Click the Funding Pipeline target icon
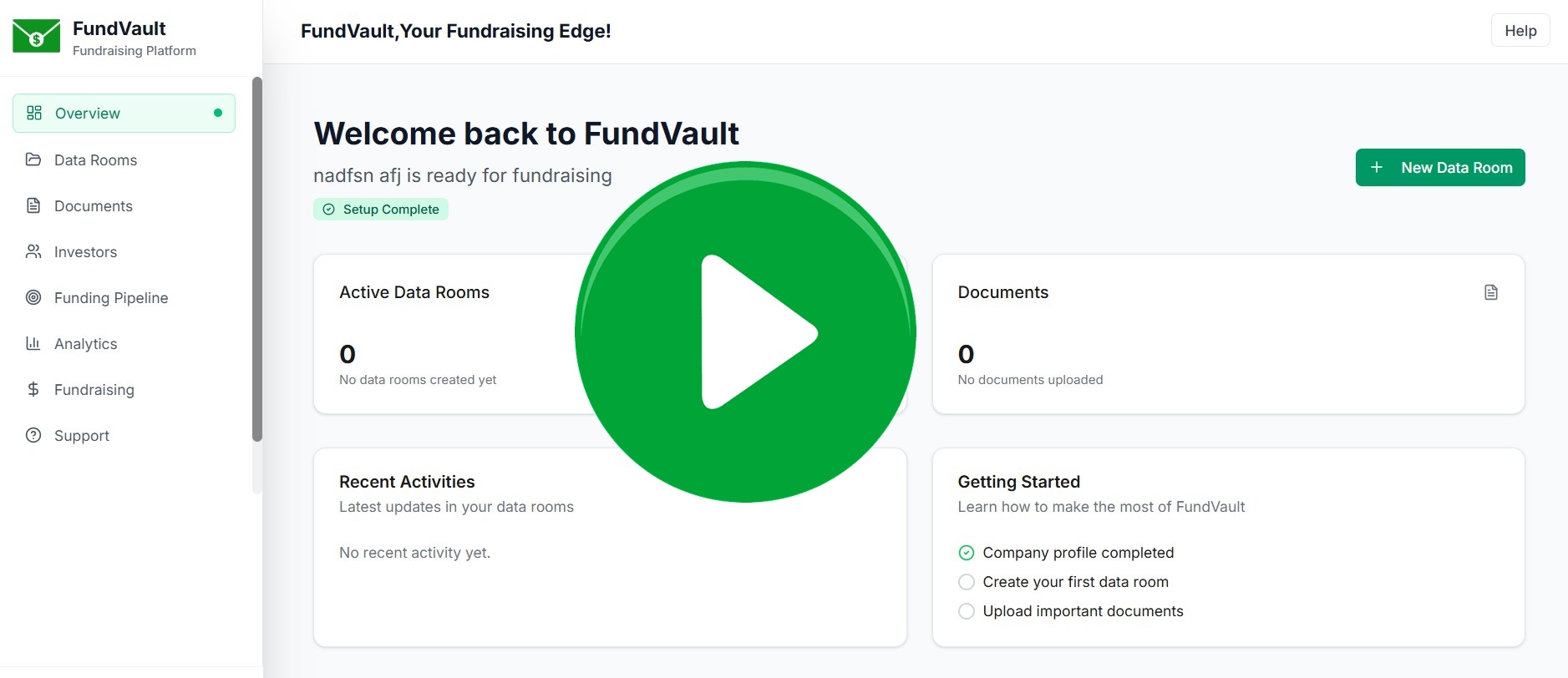1568x678 pixels. tap(33, 297)
